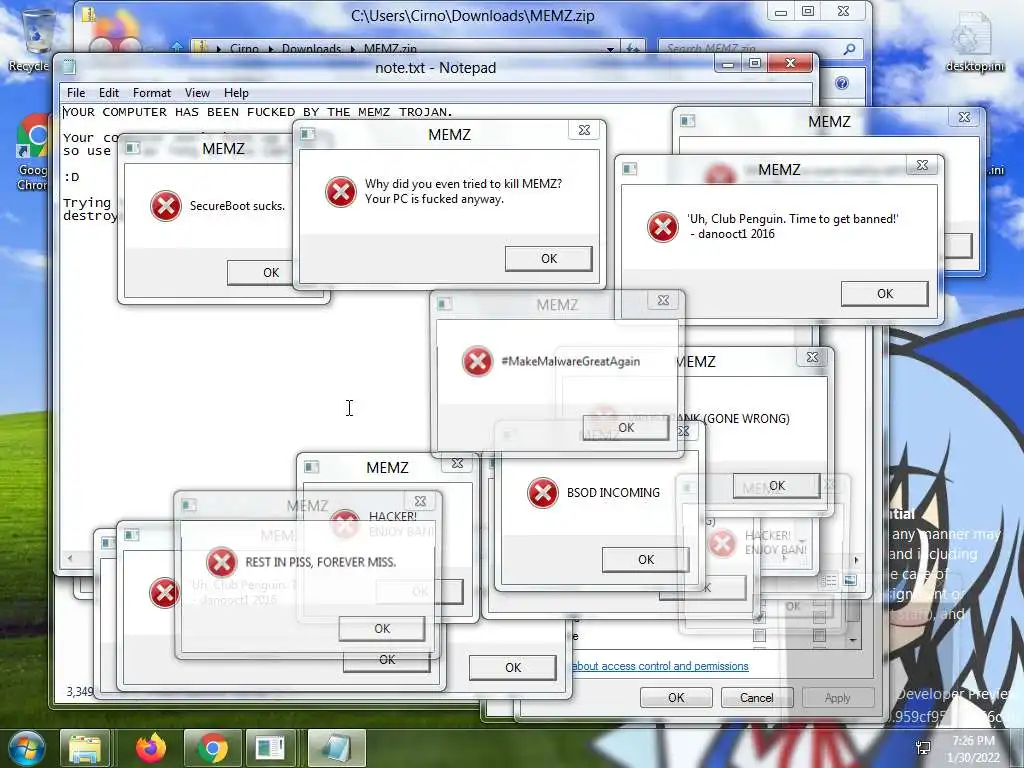Viewport: 1024px width, 768px height.
Task: Click OK on the BSOD INCOMING dialog
Action: 645,560
